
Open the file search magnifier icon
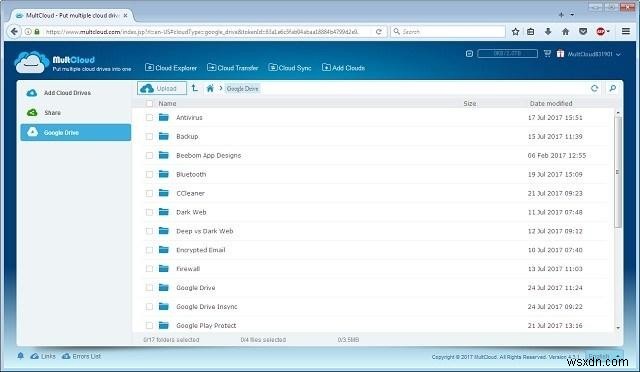(x=612, y=88)
